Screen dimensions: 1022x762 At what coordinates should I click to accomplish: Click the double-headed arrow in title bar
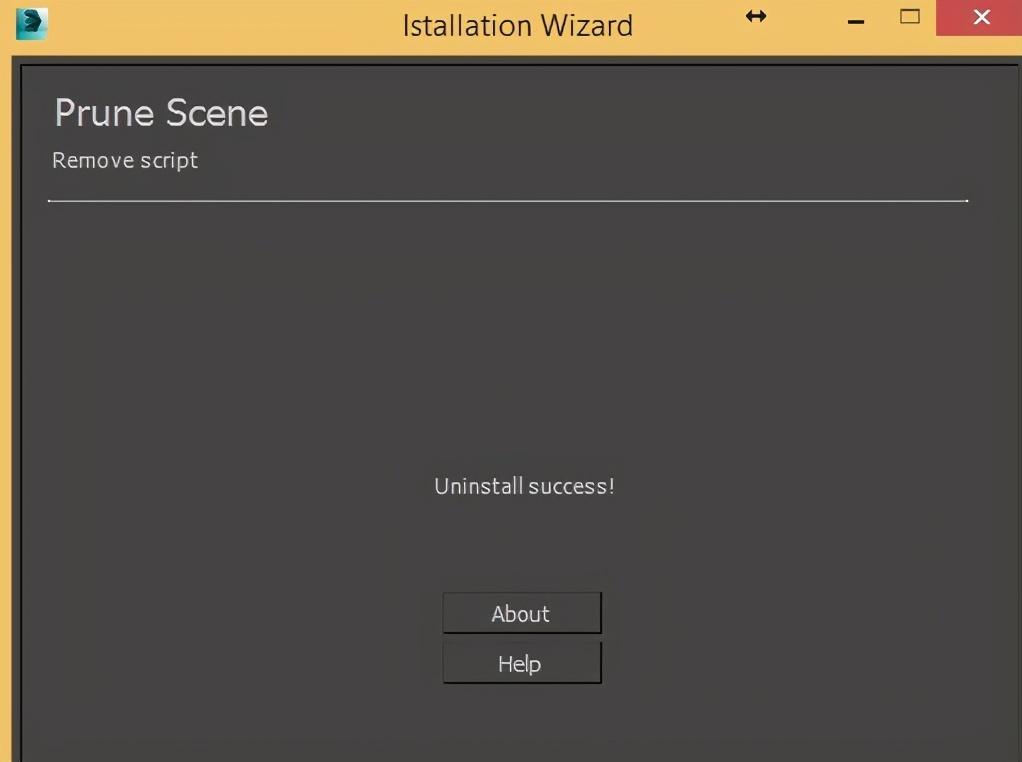click(x=756, y=16)
